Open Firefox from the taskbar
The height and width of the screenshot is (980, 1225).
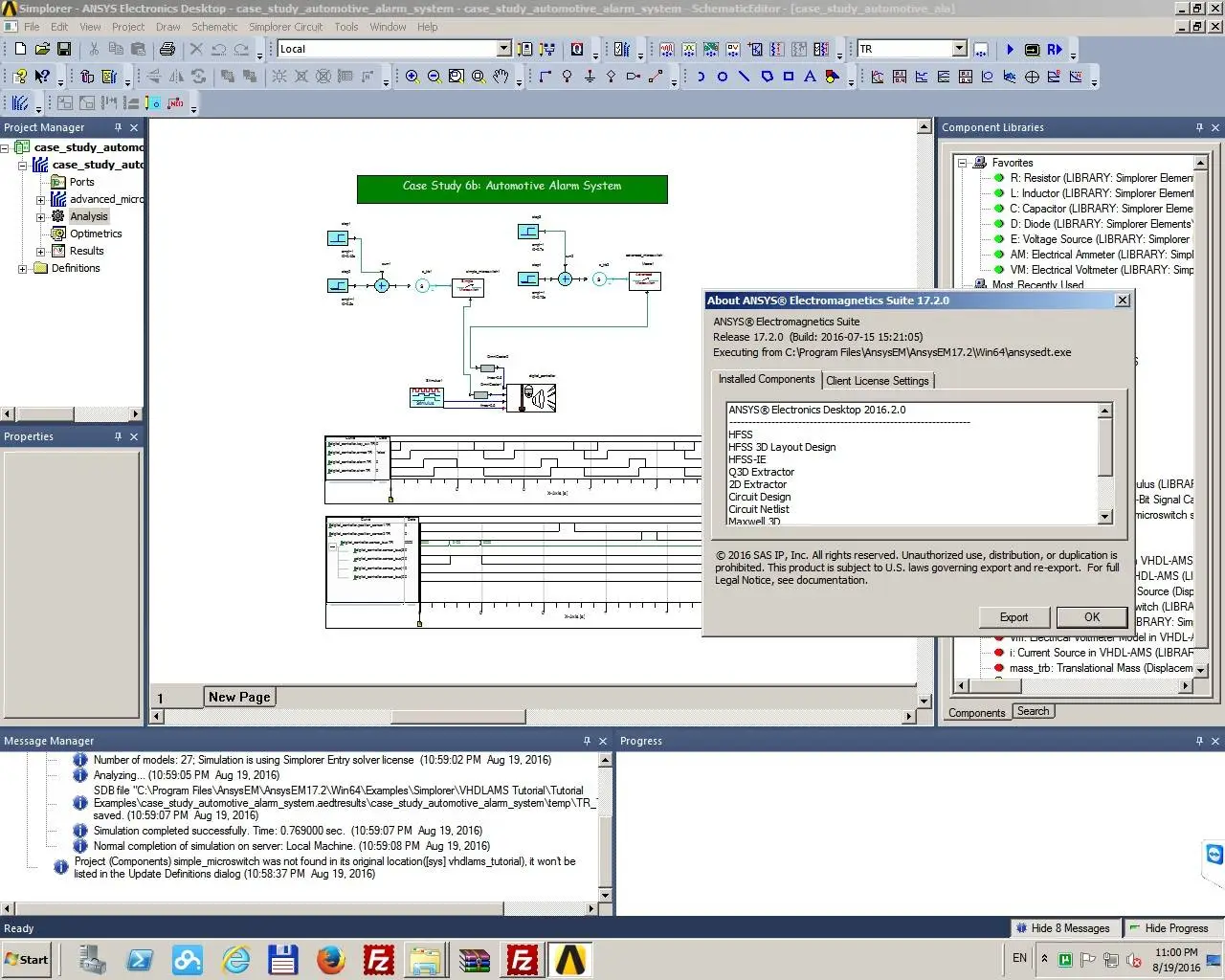coord(331,959)
